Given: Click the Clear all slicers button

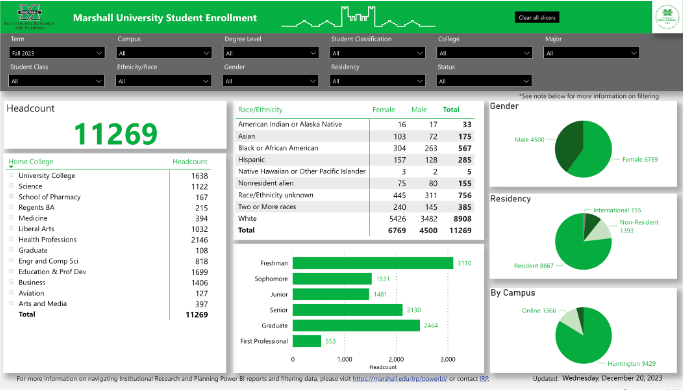Looking at the screenshot, I should coord(537,17).
